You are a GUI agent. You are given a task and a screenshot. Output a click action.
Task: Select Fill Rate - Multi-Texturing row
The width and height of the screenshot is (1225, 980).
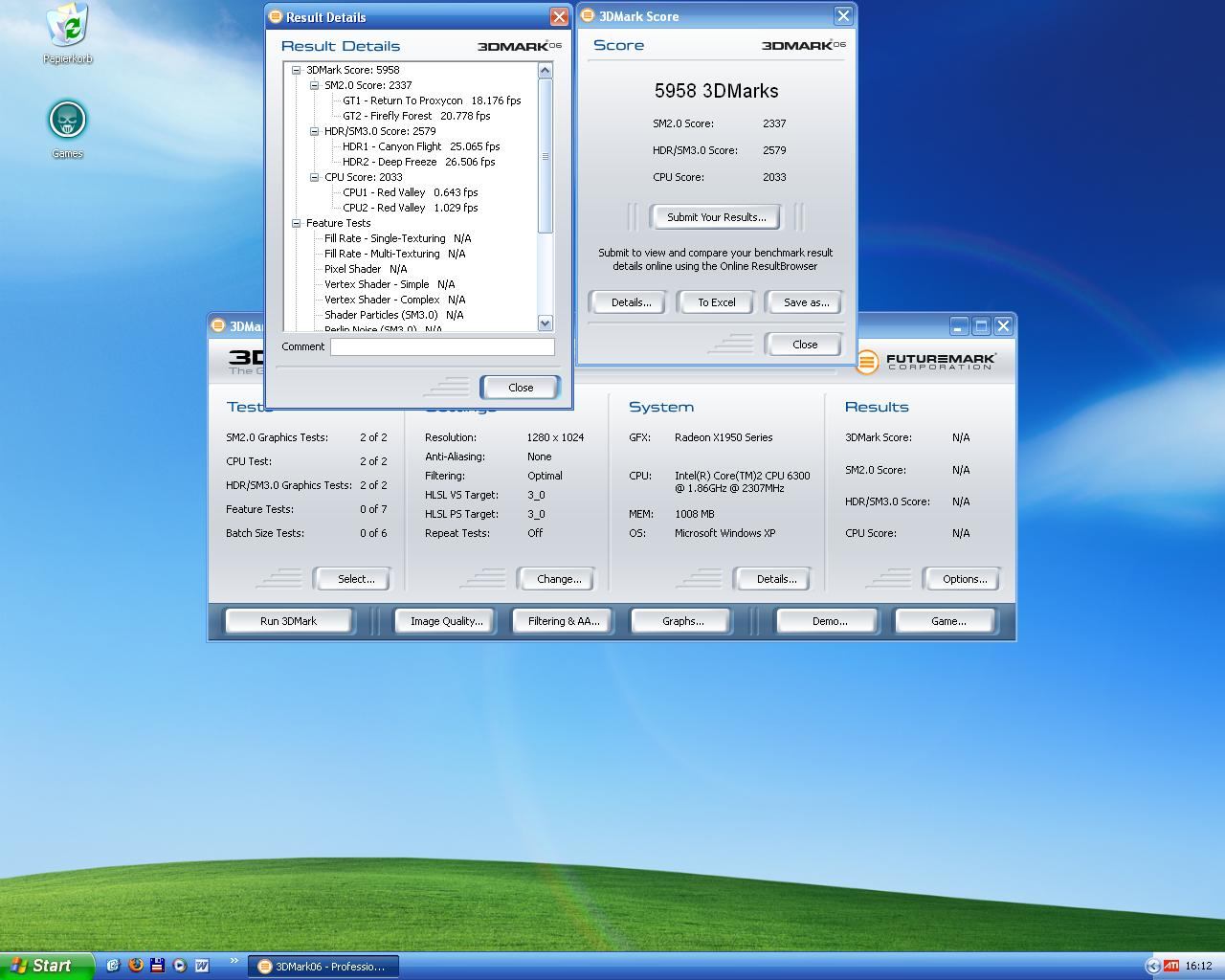pos(395,254)
